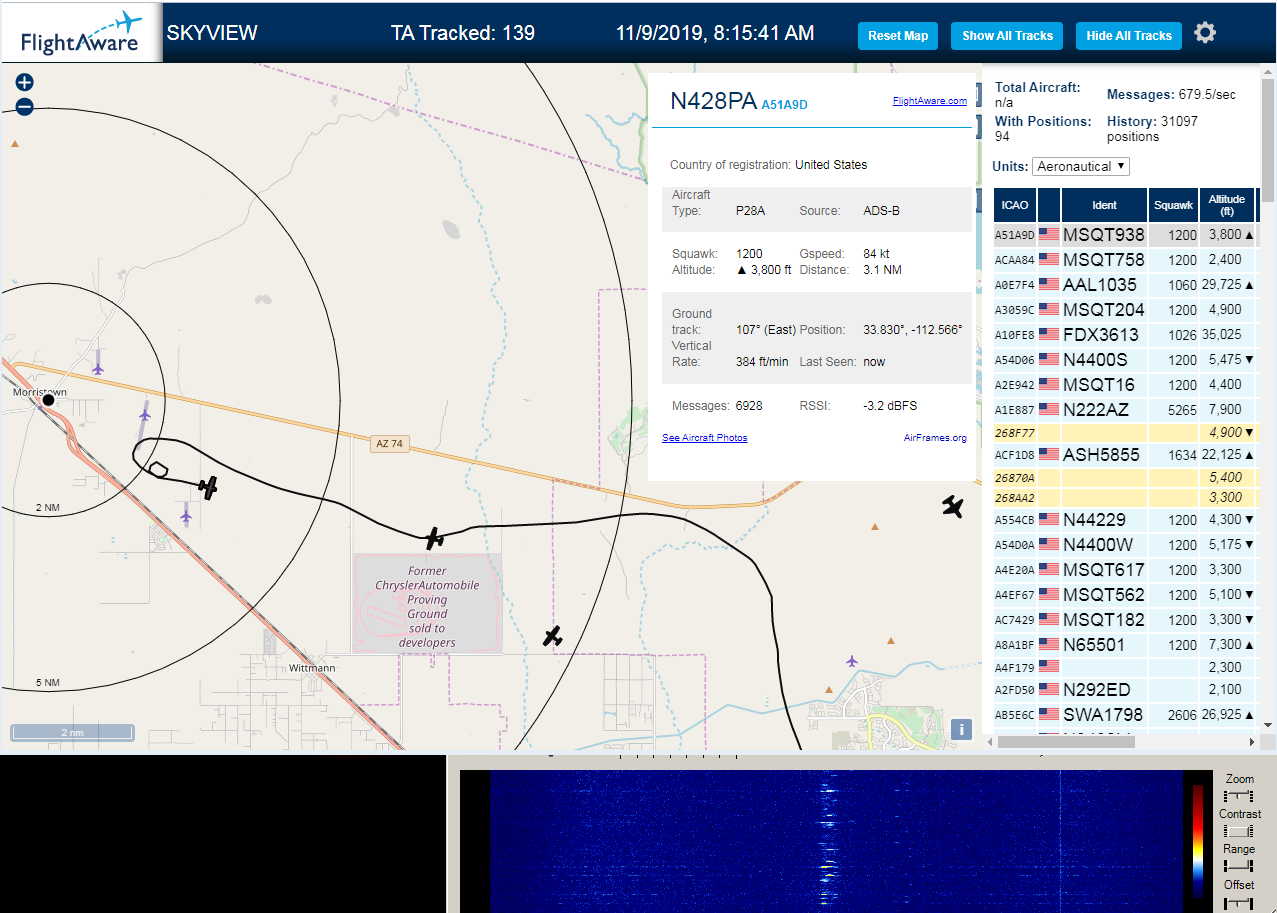Viewport: 1277px width, 913px height.
Task: Select the purple aircraft east of Morristown dot
Action: point(145,413)
